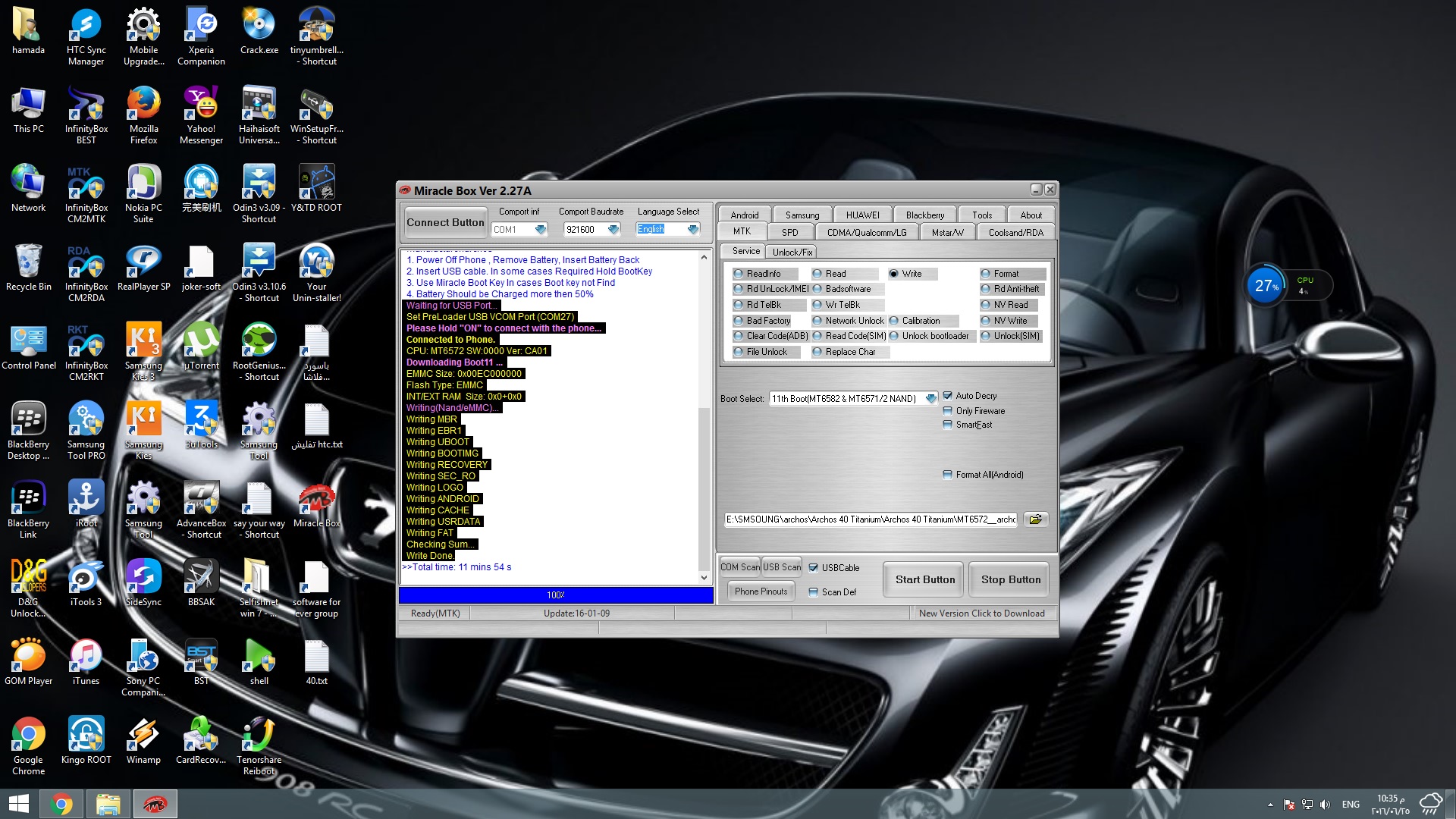Open Yahoo! Messenger desktop icon

(x=201, y=116)
